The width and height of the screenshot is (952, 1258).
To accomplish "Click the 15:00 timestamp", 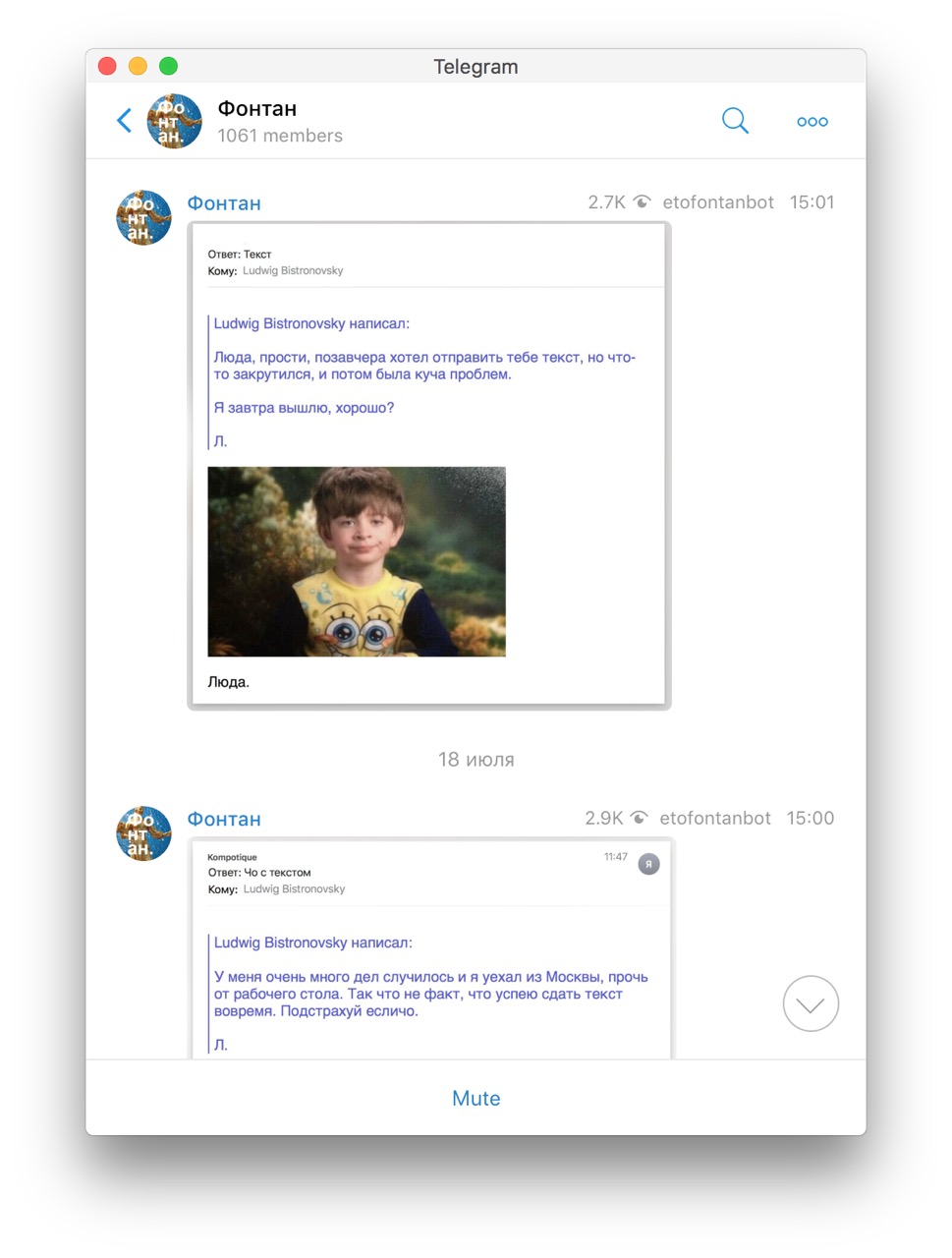I will [811, 818].
